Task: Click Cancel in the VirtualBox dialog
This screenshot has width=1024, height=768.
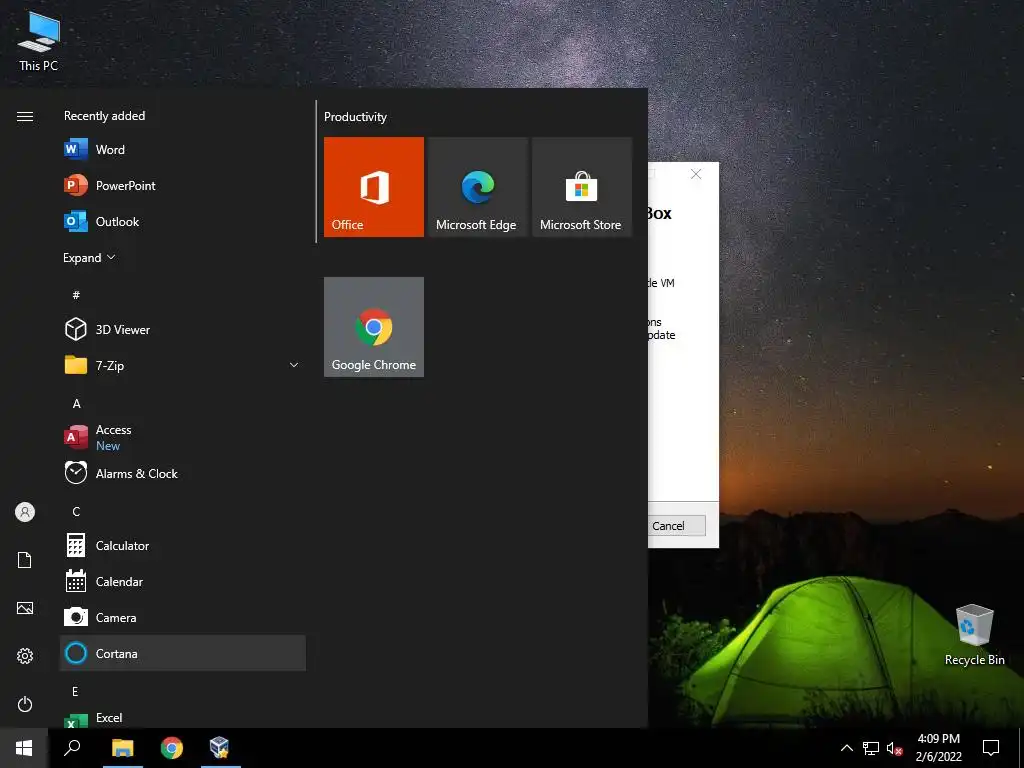Action: pyautogui.click(x=677, y=526)
